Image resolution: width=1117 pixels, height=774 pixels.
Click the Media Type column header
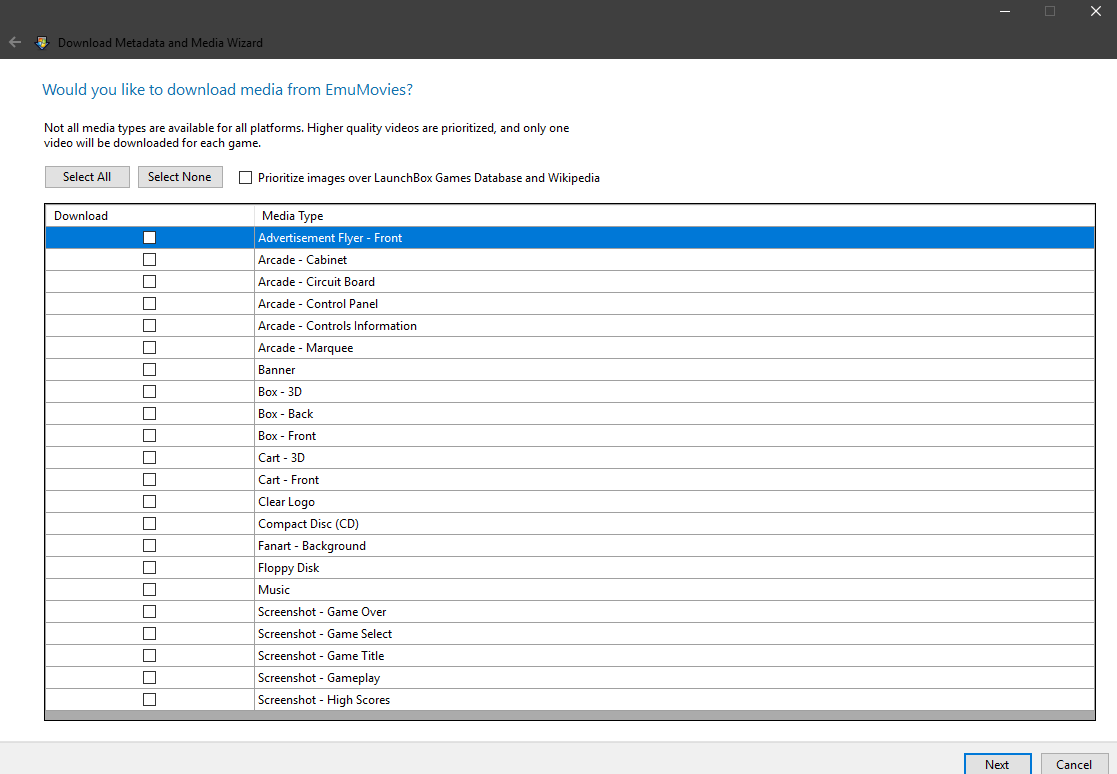(x=675, y=216)
